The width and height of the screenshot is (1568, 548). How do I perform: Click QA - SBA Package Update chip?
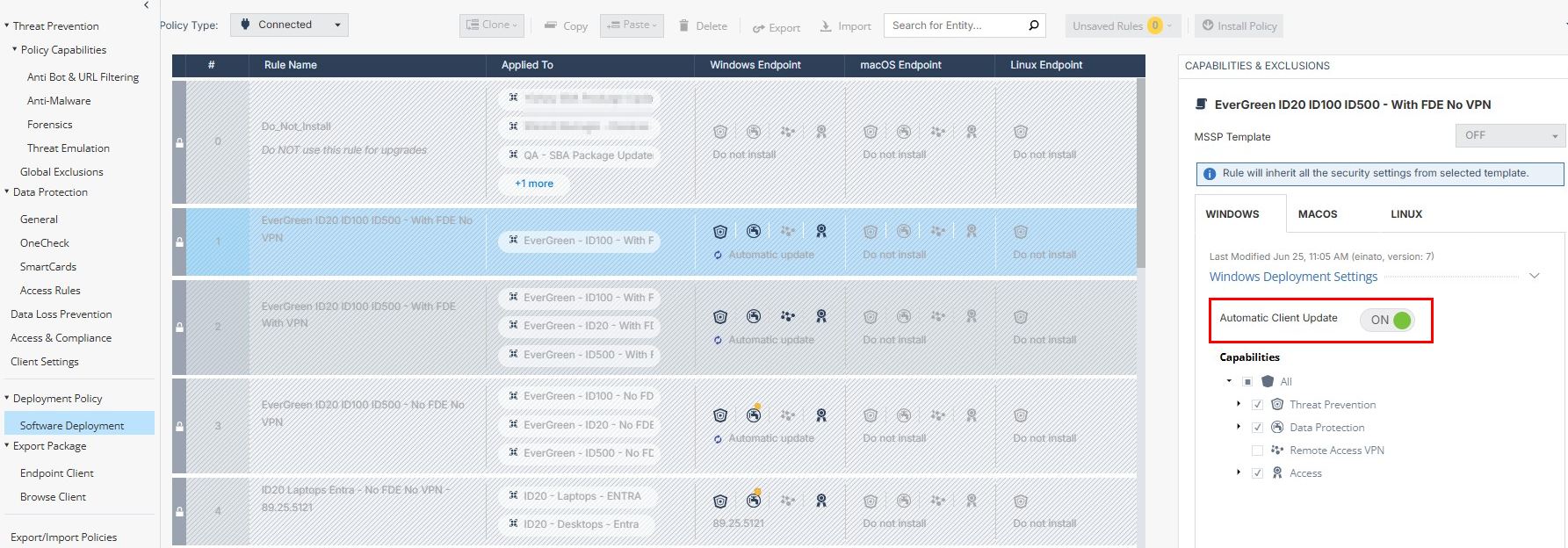tap(581, 155)
